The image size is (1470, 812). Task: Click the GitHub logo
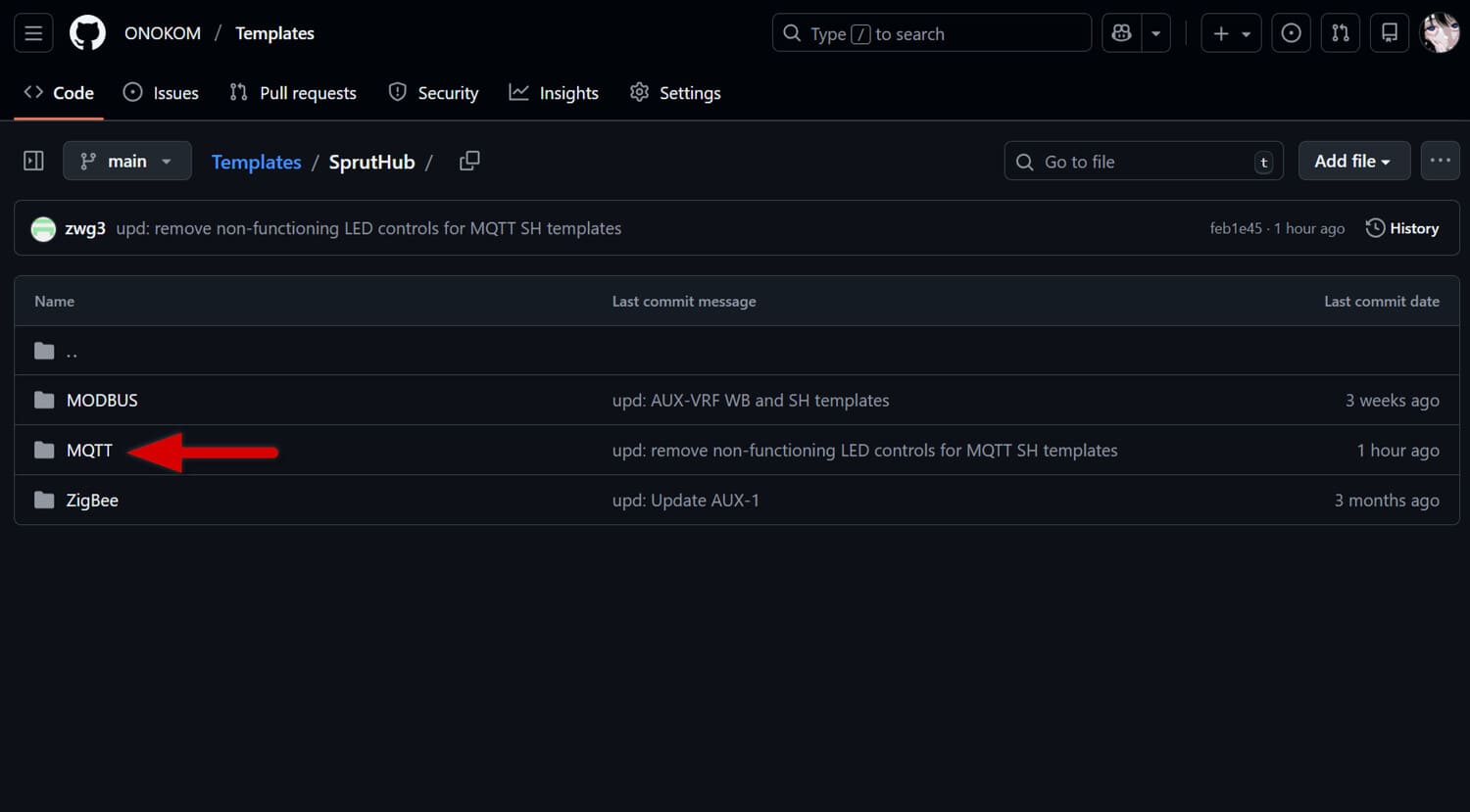coord(87,32)
